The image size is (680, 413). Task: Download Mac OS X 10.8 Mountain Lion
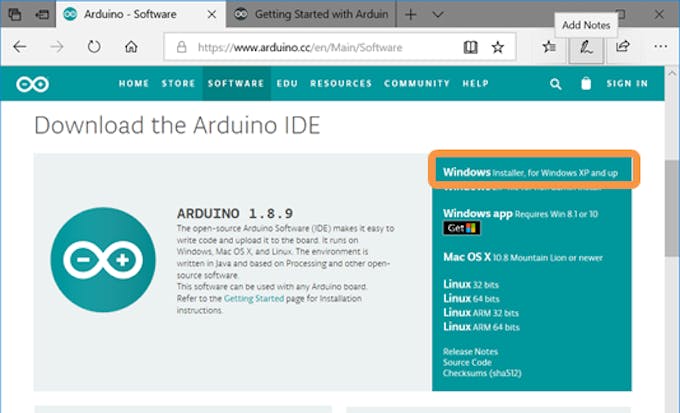(523, 257)
